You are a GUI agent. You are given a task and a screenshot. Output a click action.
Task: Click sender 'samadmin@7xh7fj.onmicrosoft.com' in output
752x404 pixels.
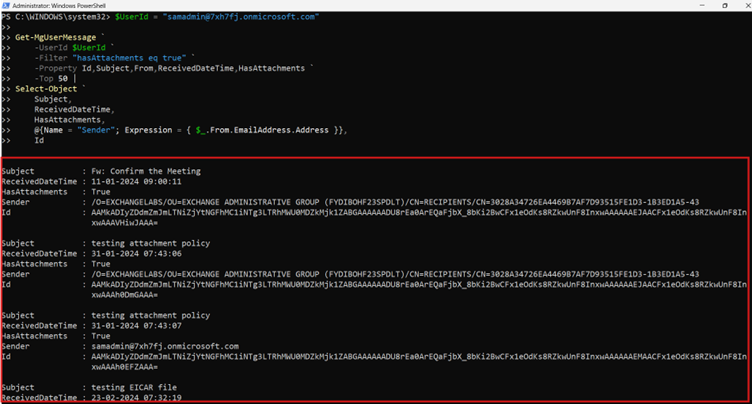coord(165,346)
